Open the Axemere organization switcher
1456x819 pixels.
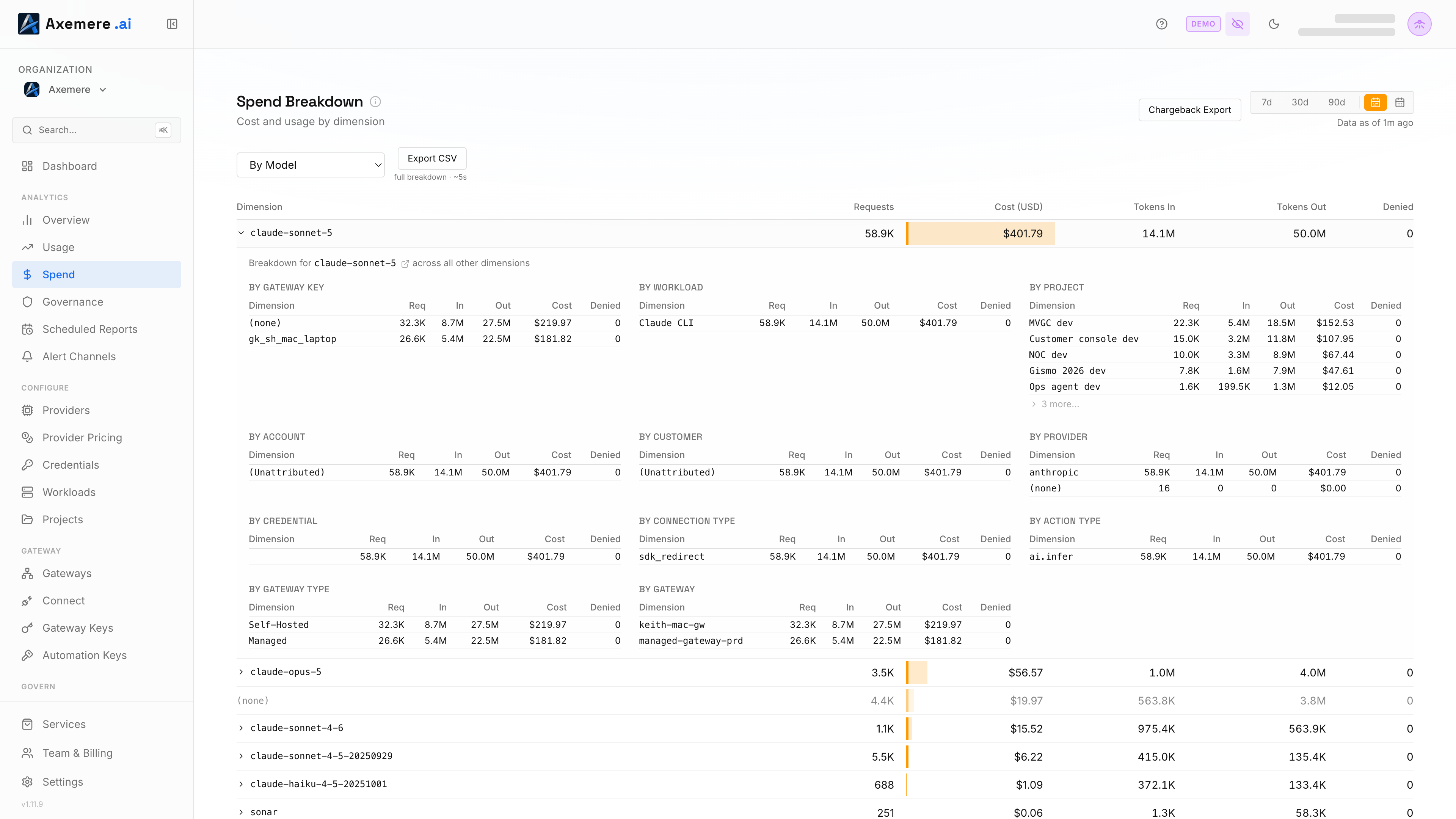pyautogui.click(x=65, y=89)
